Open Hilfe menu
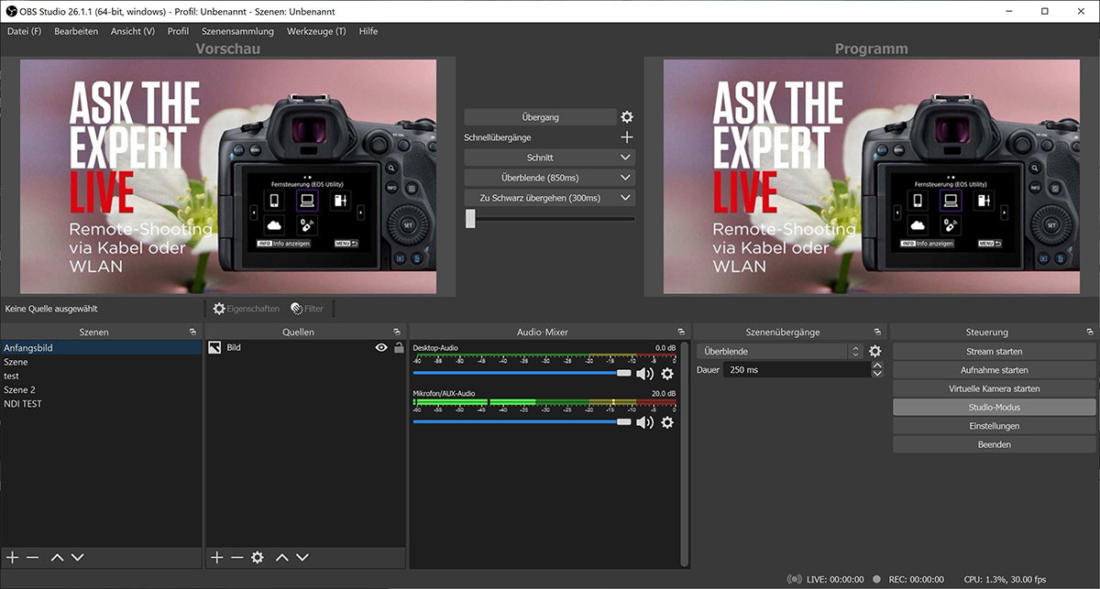1100x589 pixels. [368, 32]
